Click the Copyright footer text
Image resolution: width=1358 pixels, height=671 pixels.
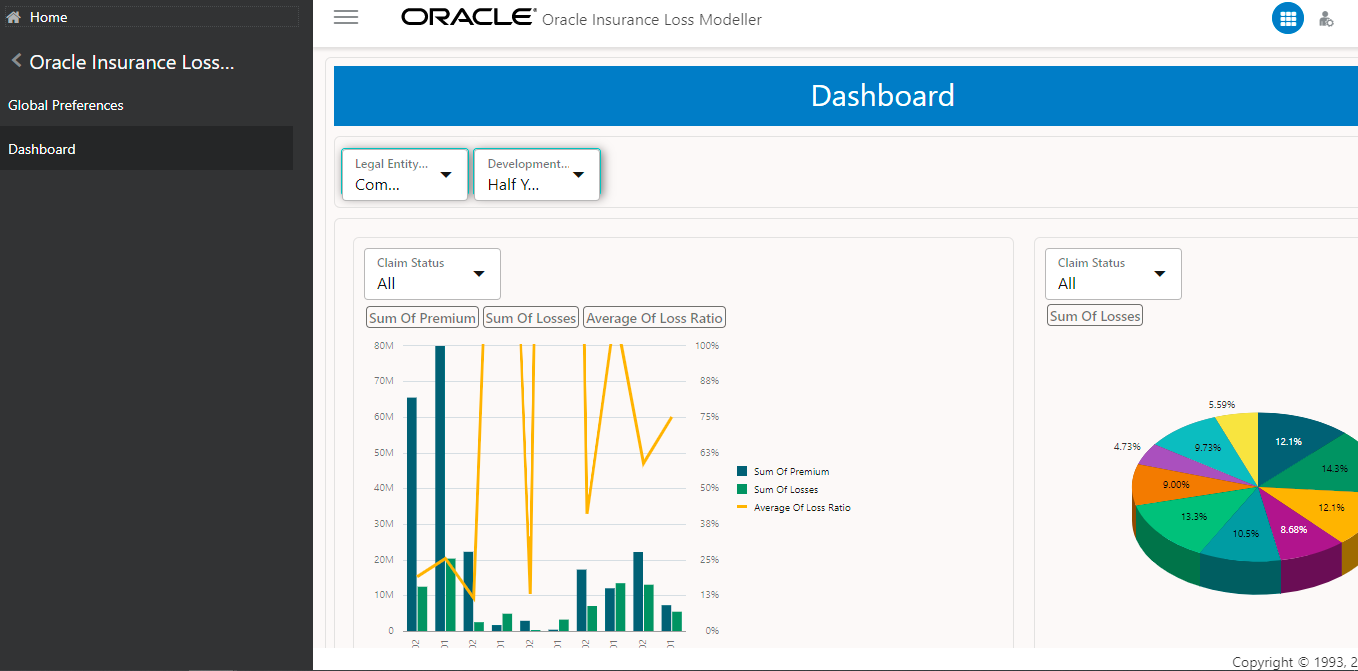pos(1294,662)
